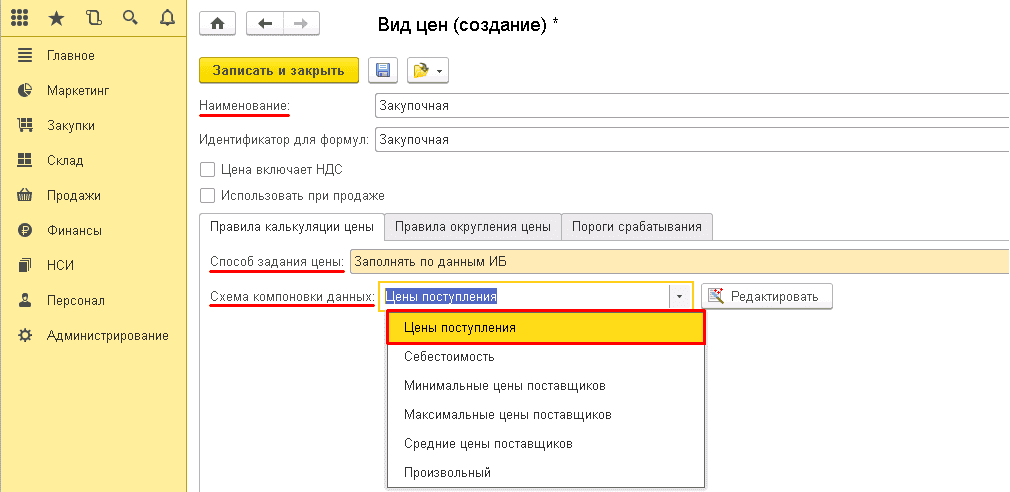
Task: Open the 'Пороги срабатывания' tab
Action: tap(637, 227)
